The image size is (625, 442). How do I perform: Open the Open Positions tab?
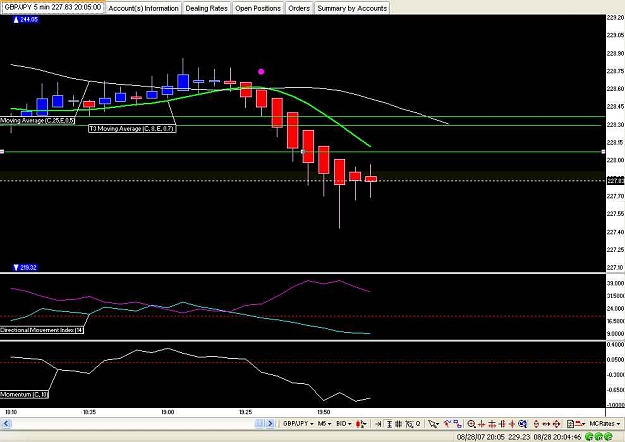click(x=258, y=8)
